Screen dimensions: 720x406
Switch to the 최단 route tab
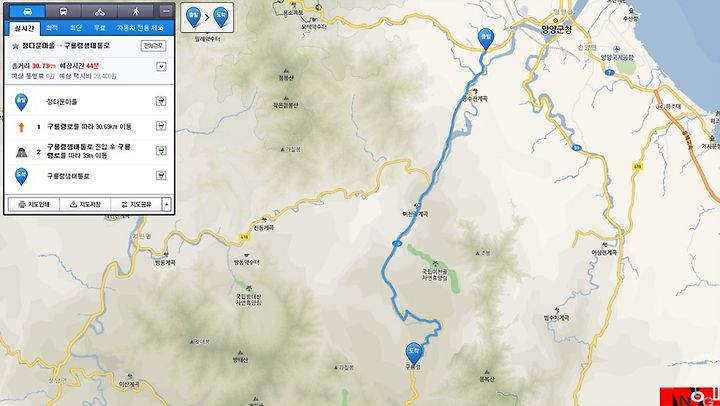click(x=76, y=28)
